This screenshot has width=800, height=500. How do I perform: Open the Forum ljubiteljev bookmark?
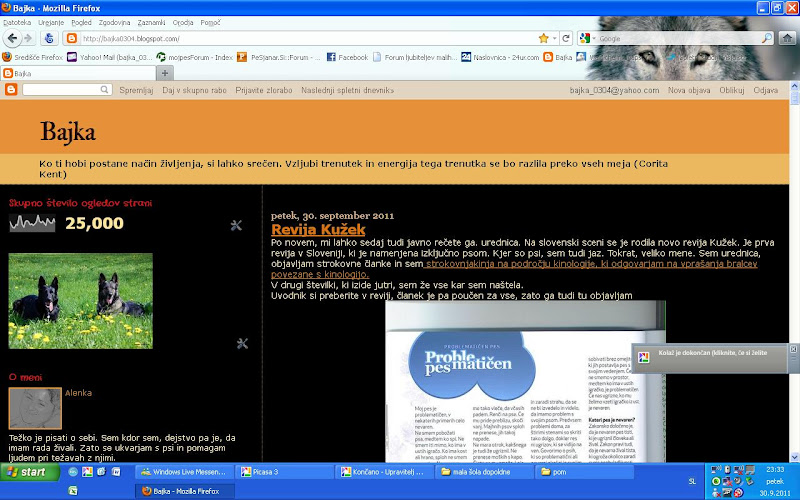[415, 57]
